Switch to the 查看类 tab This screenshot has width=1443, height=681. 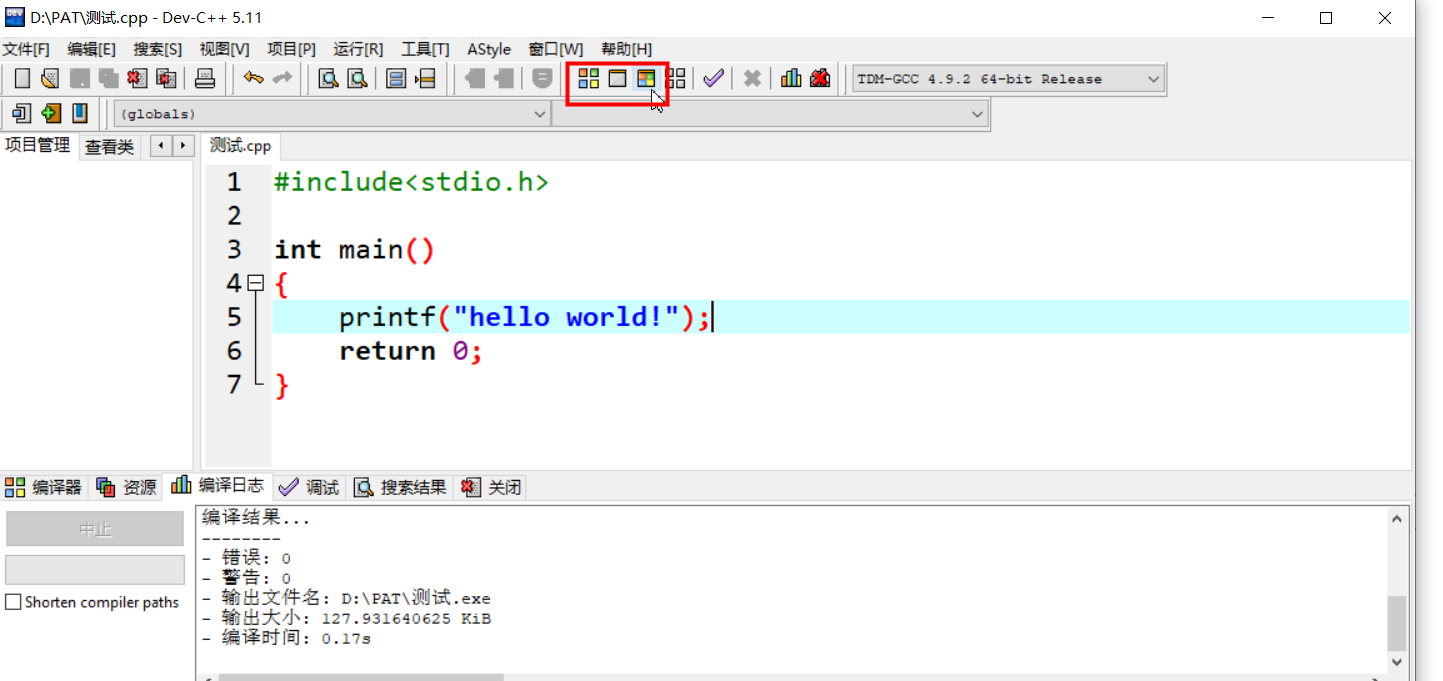(110, 147)
